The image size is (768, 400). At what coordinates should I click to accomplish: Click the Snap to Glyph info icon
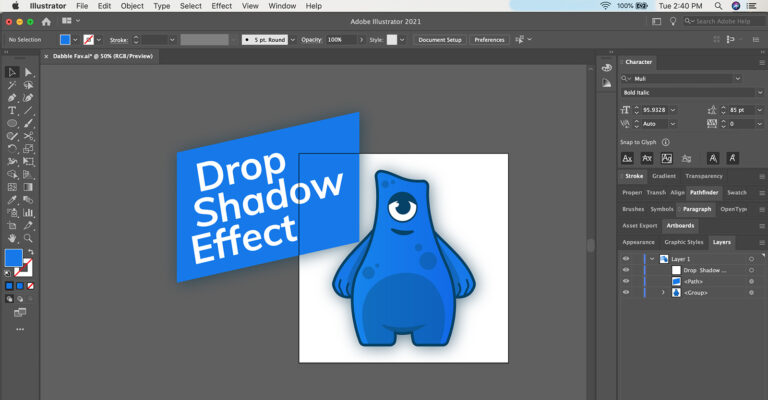coord(666,142)
